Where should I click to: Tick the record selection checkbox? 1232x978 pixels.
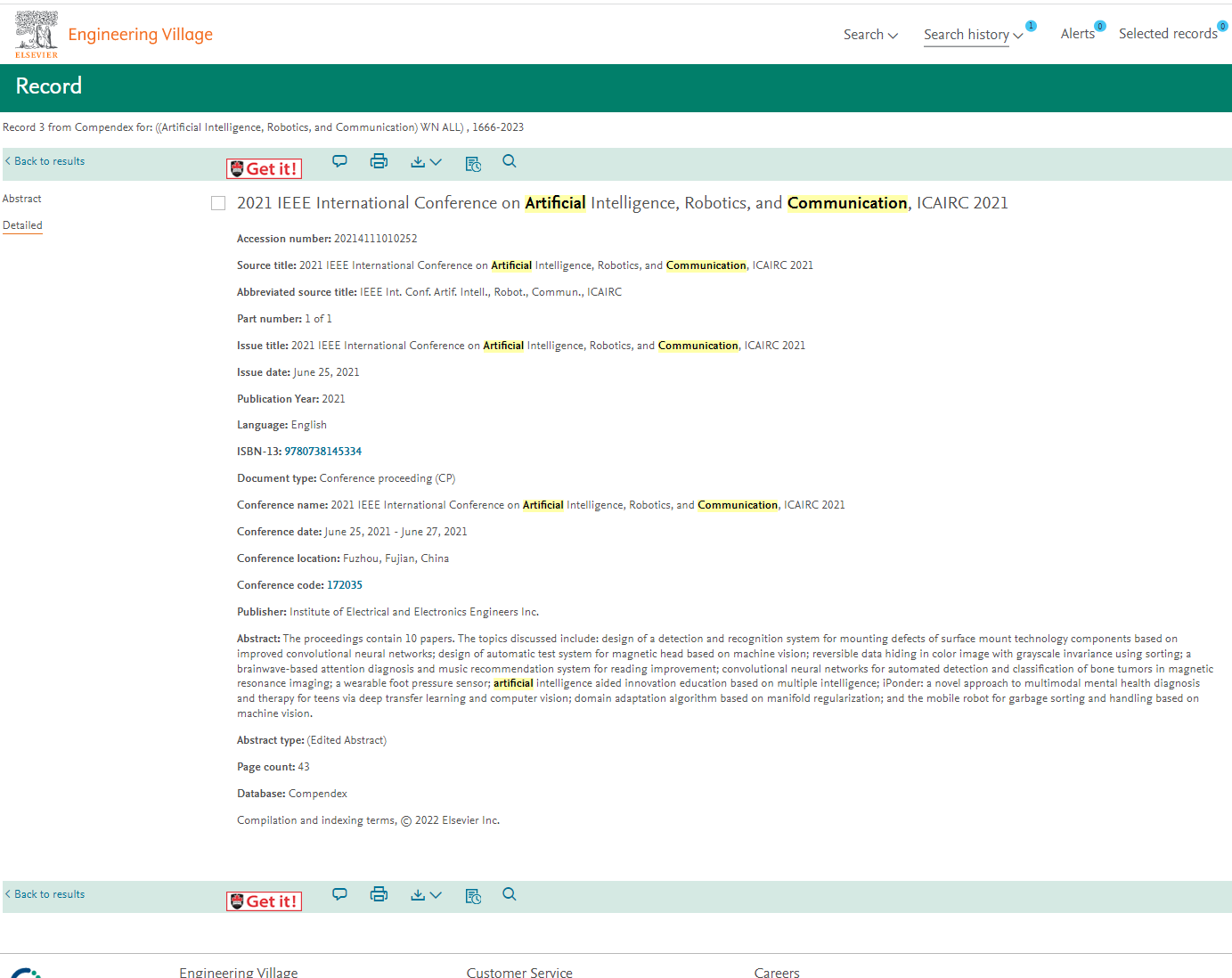point(218,203)
